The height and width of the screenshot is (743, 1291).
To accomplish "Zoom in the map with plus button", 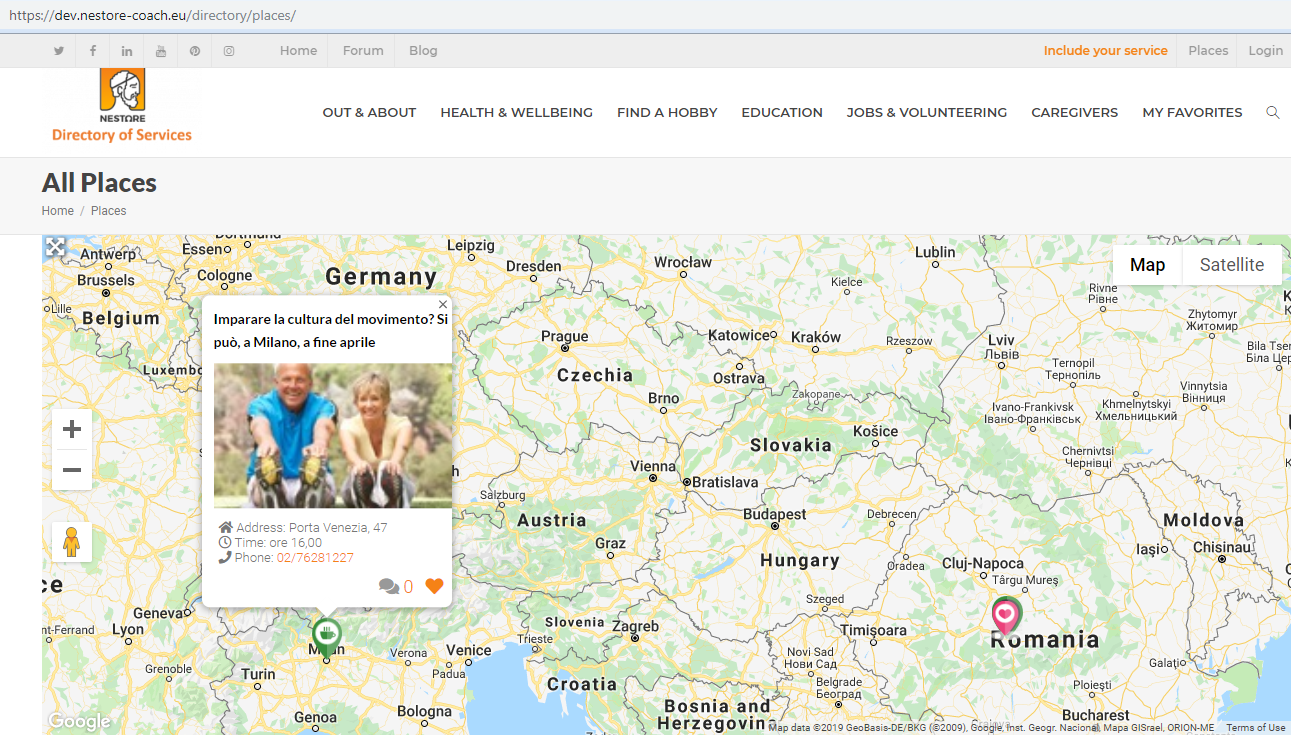I will coord(72,430).
